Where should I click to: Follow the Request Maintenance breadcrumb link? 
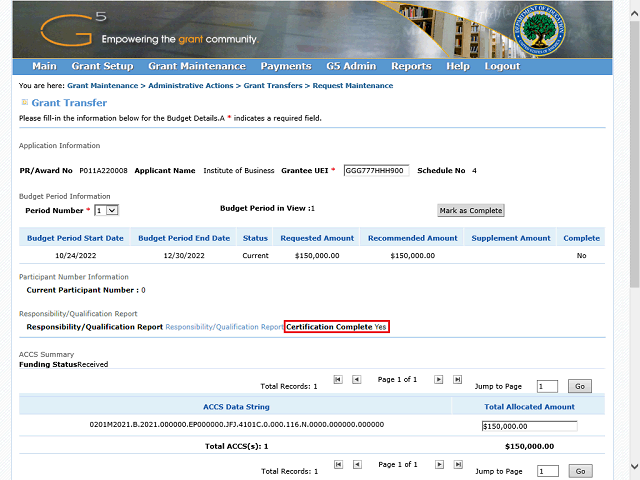(353, 86)
